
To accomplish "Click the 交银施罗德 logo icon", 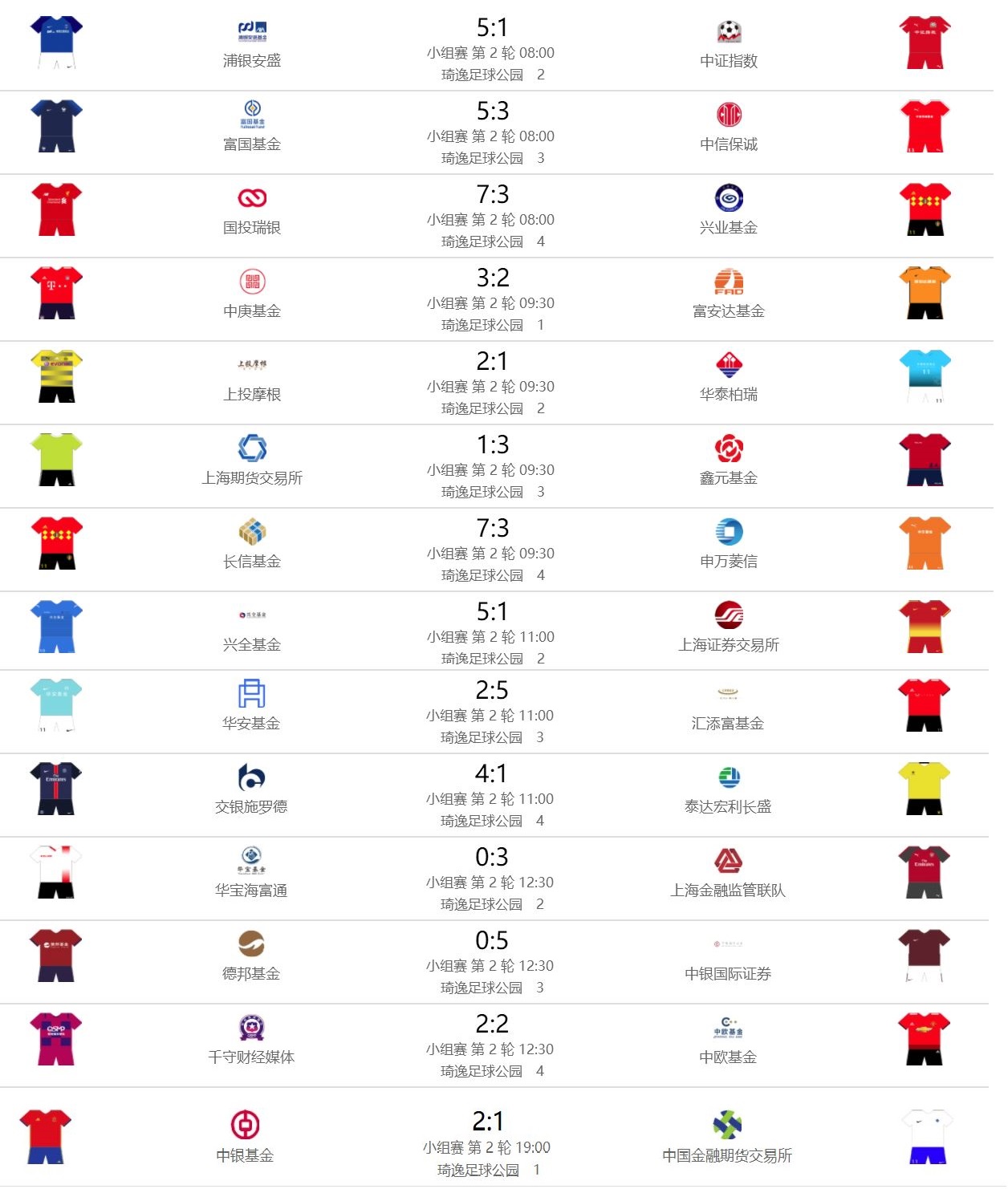I will 251,777.
